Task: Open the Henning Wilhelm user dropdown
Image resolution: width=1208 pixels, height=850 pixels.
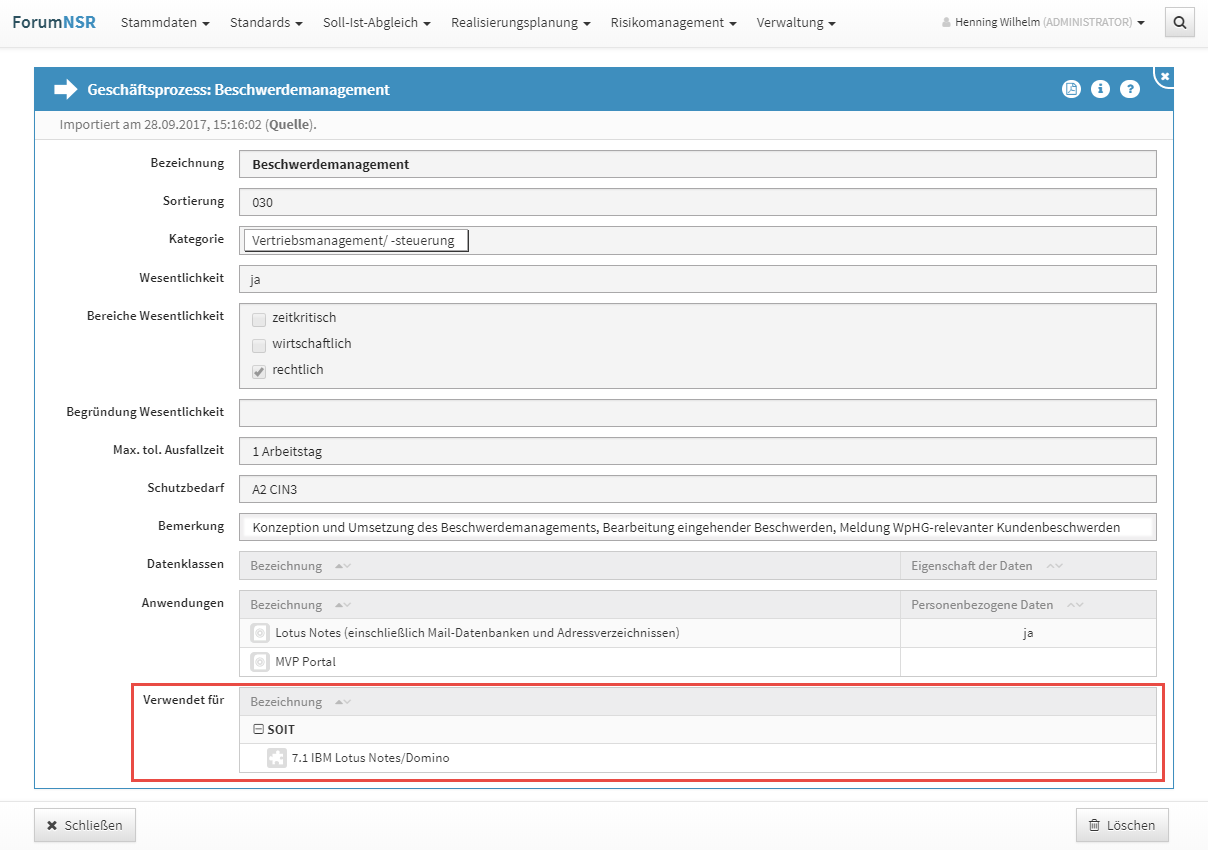Action: point(1043,22)
